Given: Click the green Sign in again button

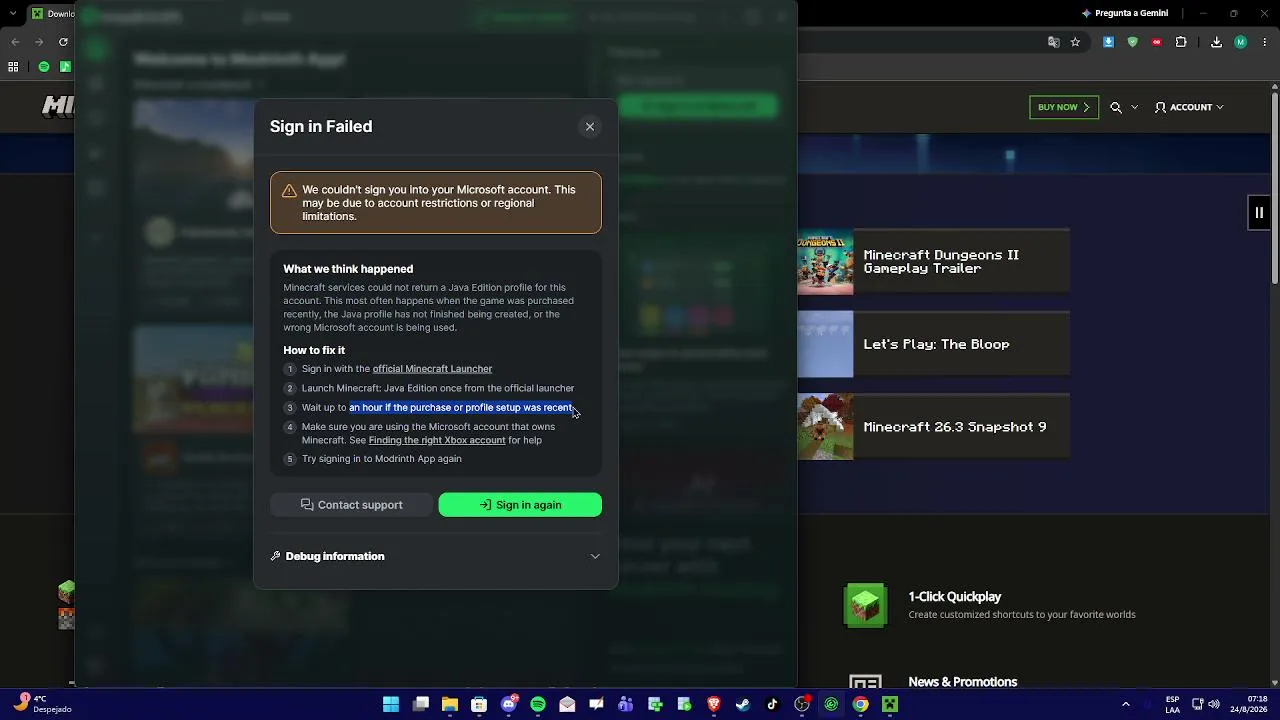Looking at the screenshot, I should 520,505.
